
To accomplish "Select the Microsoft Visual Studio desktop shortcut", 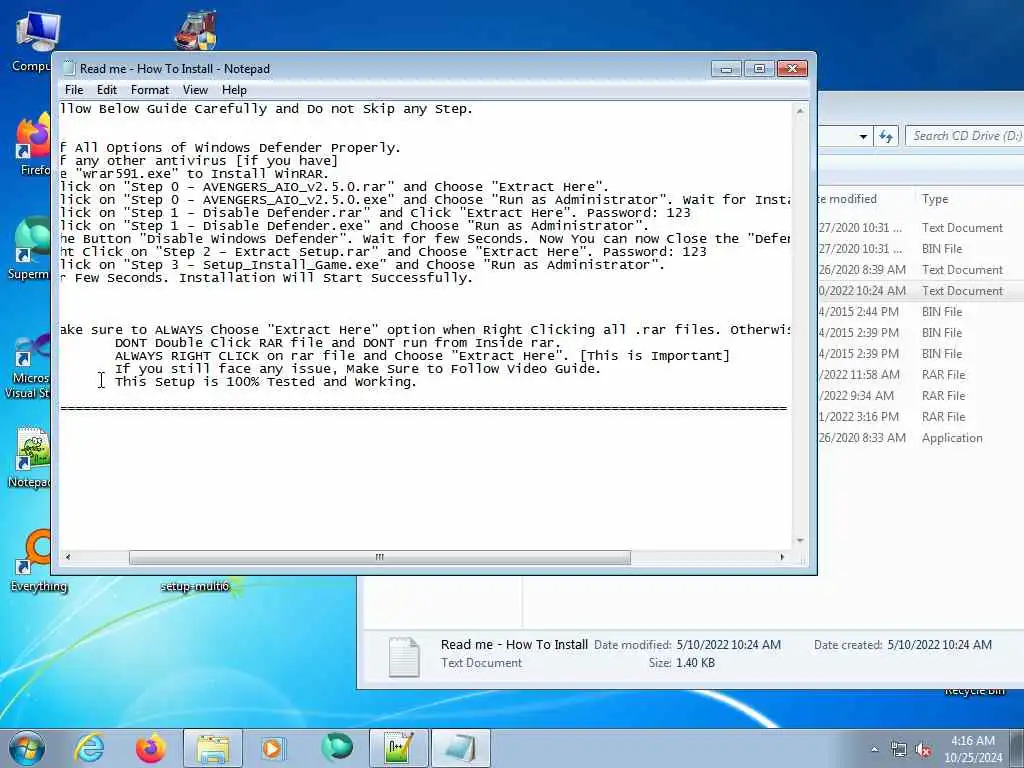I will click(x=27, y=364).
